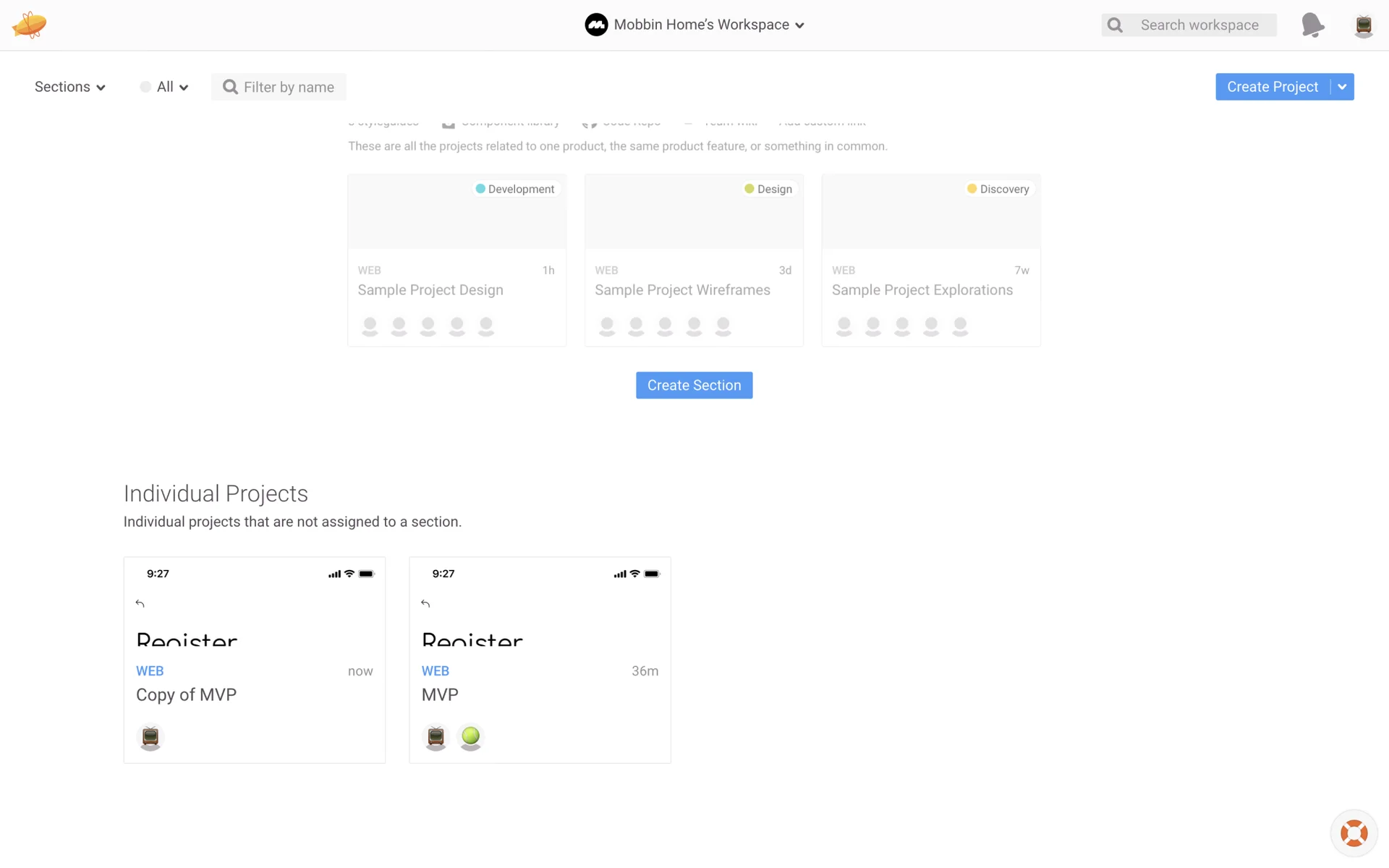The width and height of the screenshot is (1389, 868).
Task: Open the user profile avatar menu
Action: tap(1364, 25)
